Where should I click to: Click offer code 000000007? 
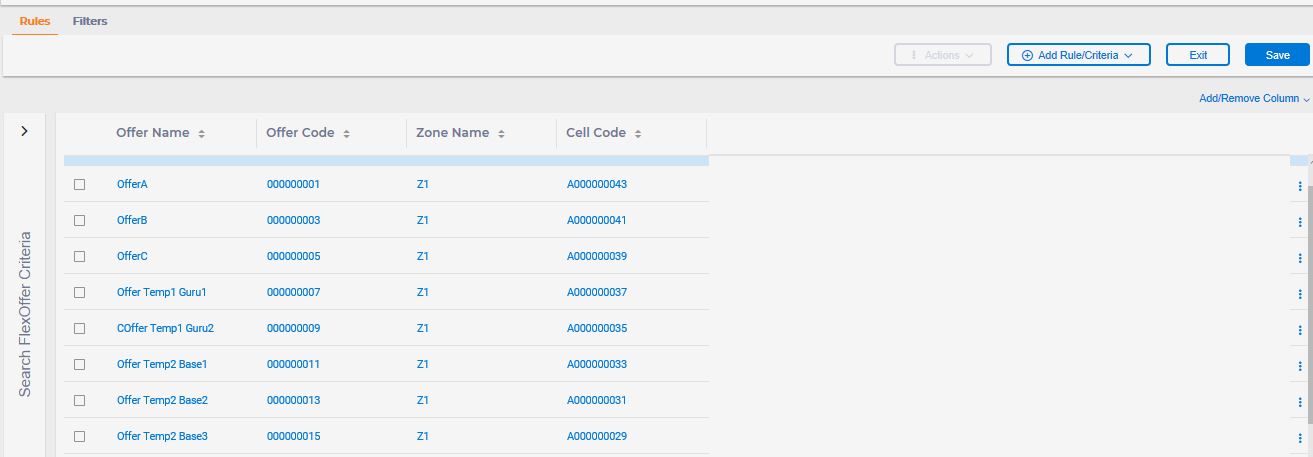point(293,292)
